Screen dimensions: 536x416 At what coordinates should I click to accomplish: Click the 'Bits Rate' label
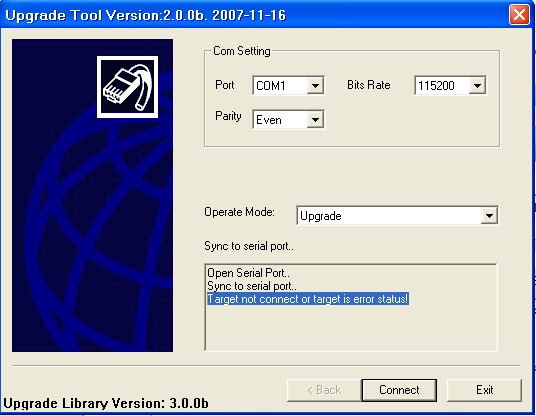click(368, 85)
